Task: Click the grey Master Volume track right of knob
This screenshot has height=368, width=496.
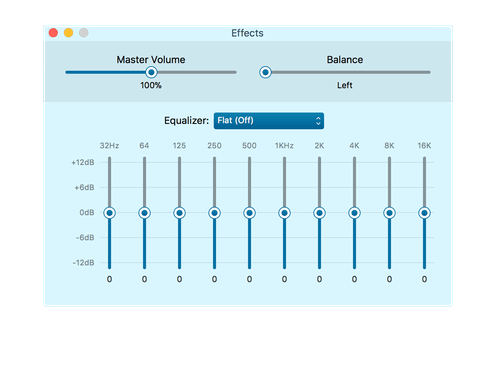Action: (x=197, y=72)
